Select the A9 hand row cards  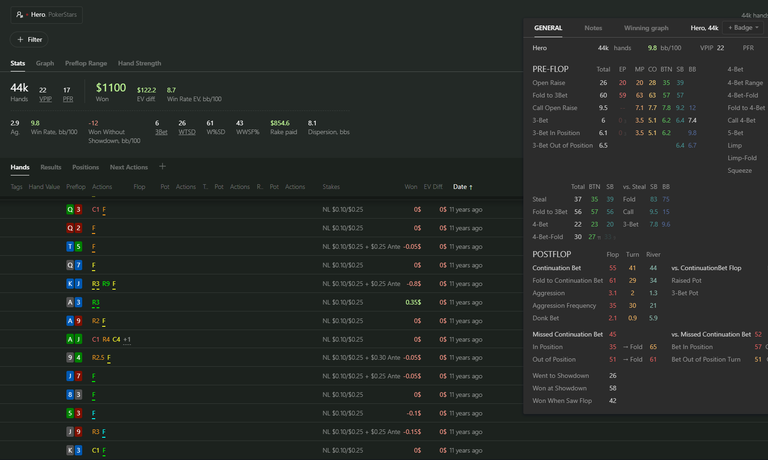pos(74,321)
